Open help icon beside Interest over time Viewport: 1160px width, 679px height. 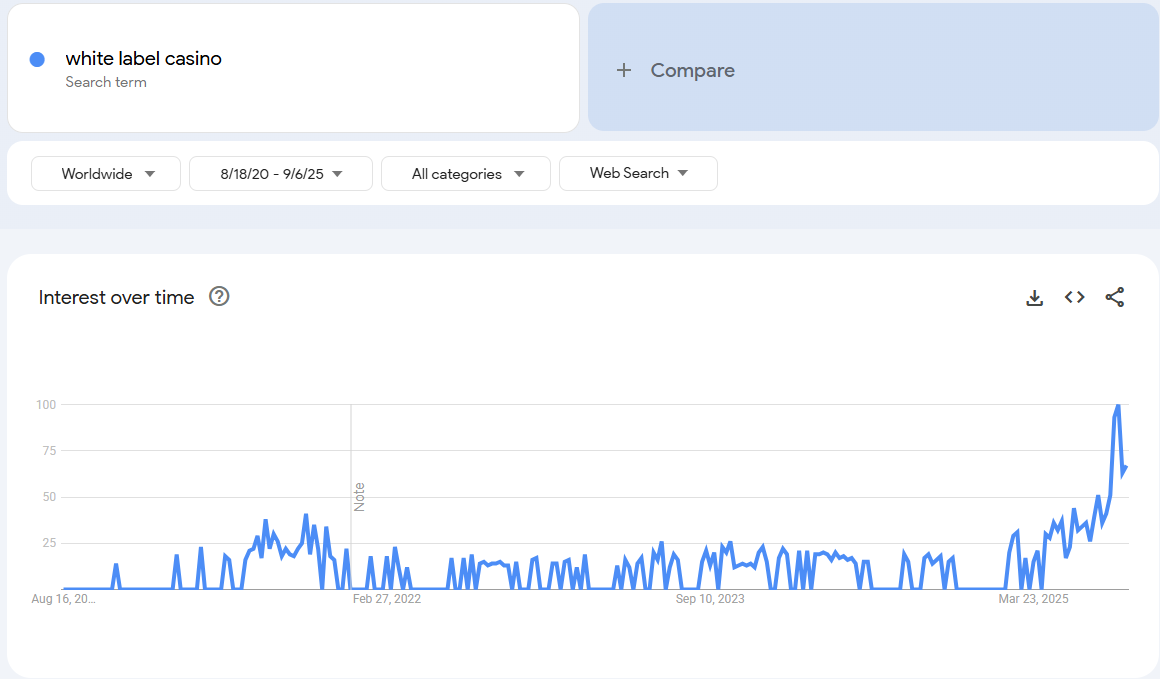click(219, 296)
